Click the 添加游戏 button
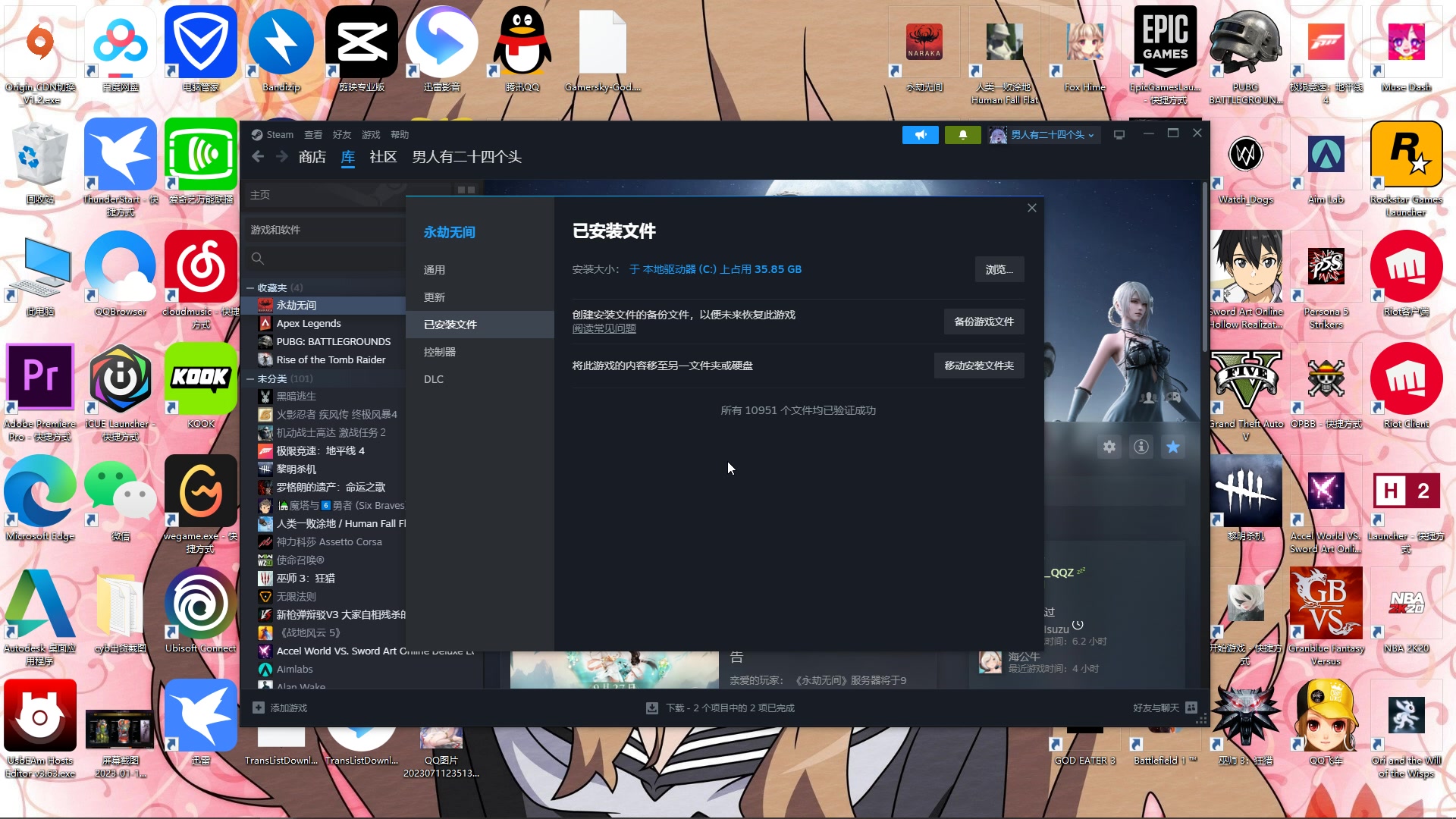This screenshot has width=1456, height=819. coord(280,708)
